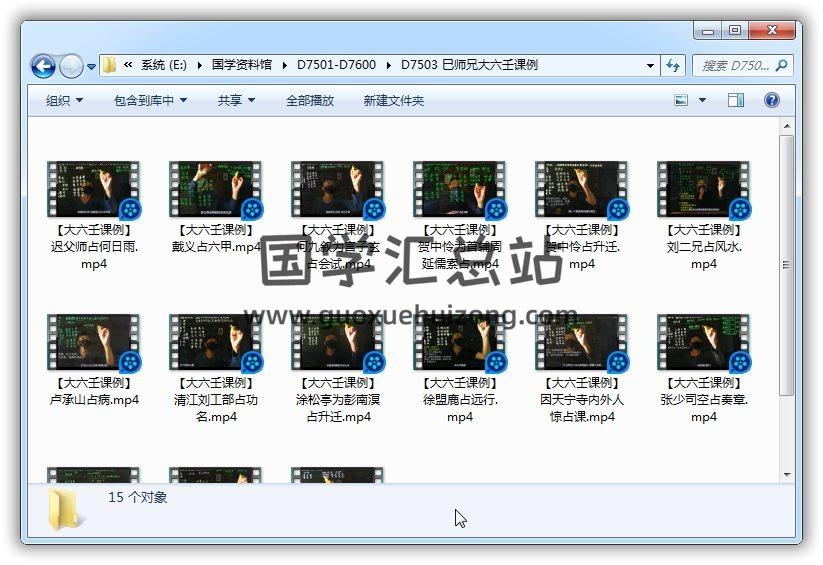The height and width of the screenshot is (565, 823).
Task: Maximize the Explorer window
Action: (x=735, y=31)
